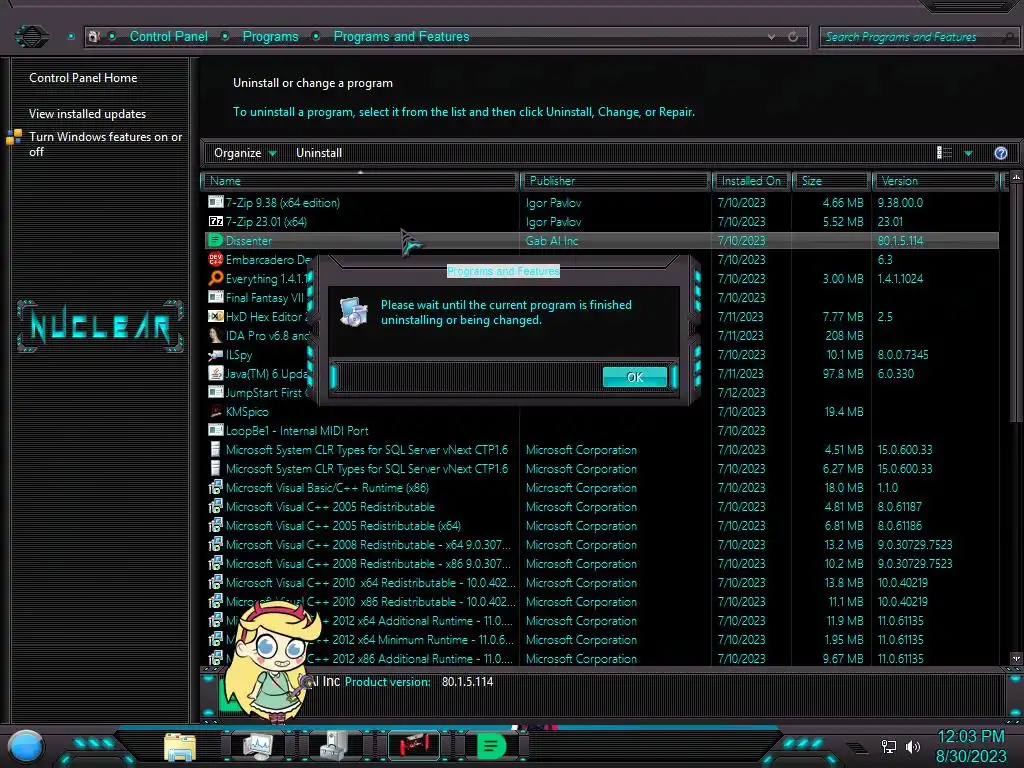This screenshot has width=1024, height=768.
Task: Select the Everything search program icon
Action: 216,278
